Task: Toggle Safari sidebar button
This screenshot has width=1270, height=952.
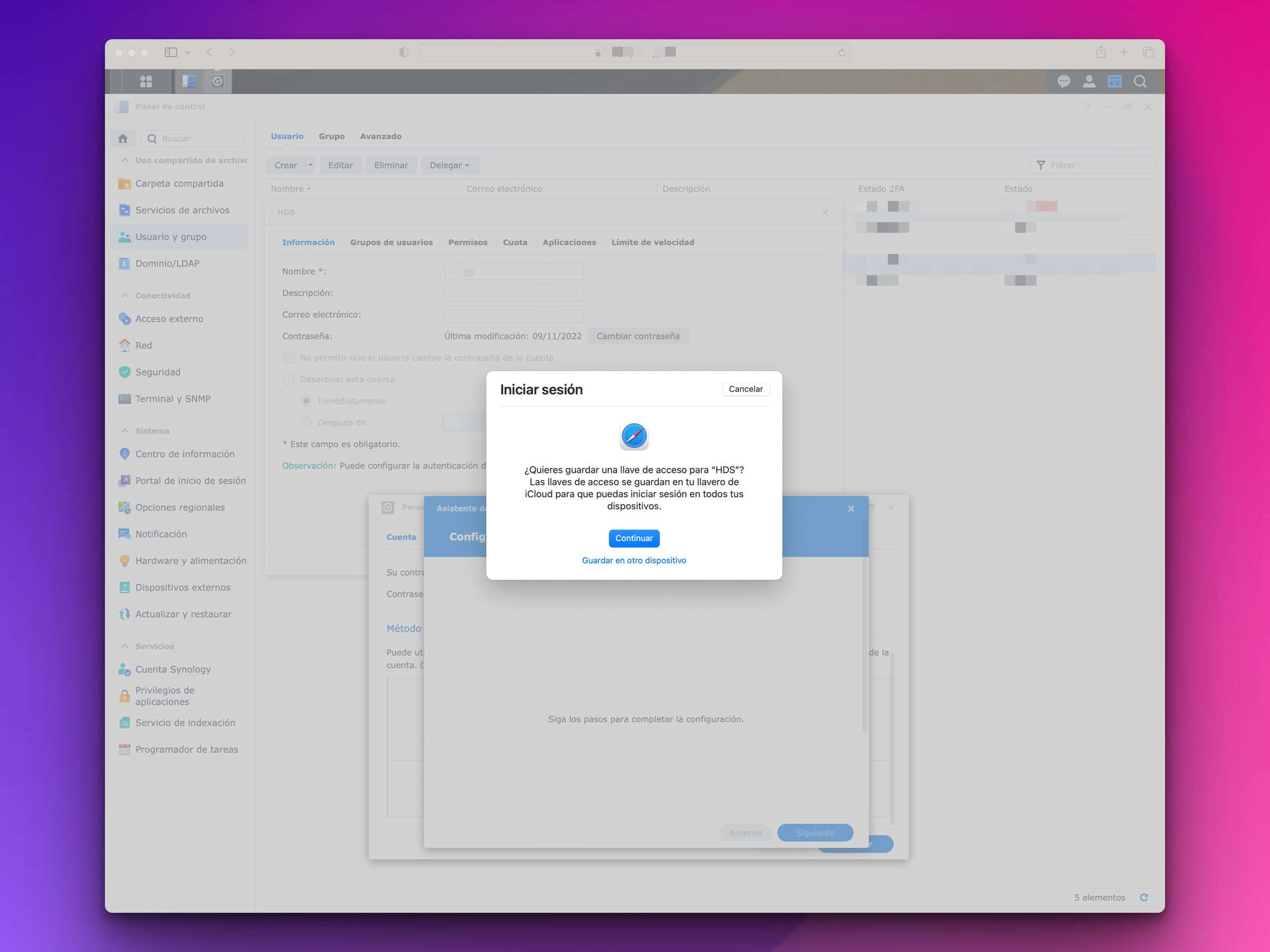Action: [171, 52]
